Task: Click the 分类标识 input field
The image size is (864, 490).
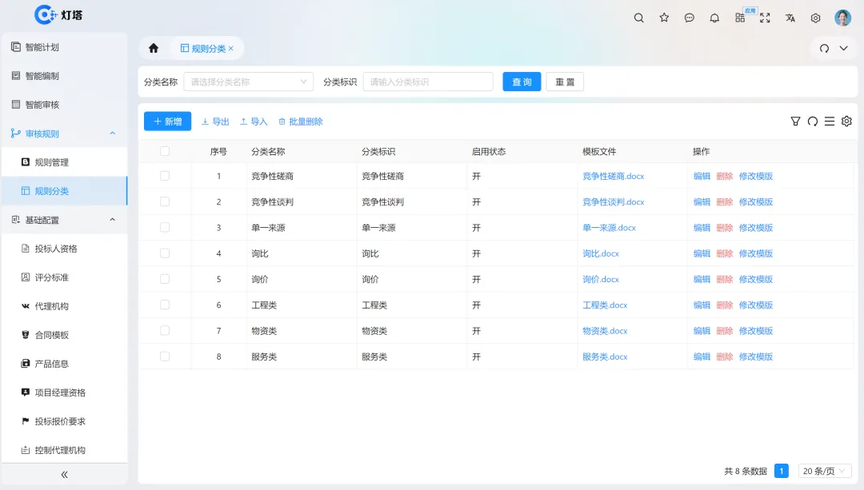Action: point(428,82)
